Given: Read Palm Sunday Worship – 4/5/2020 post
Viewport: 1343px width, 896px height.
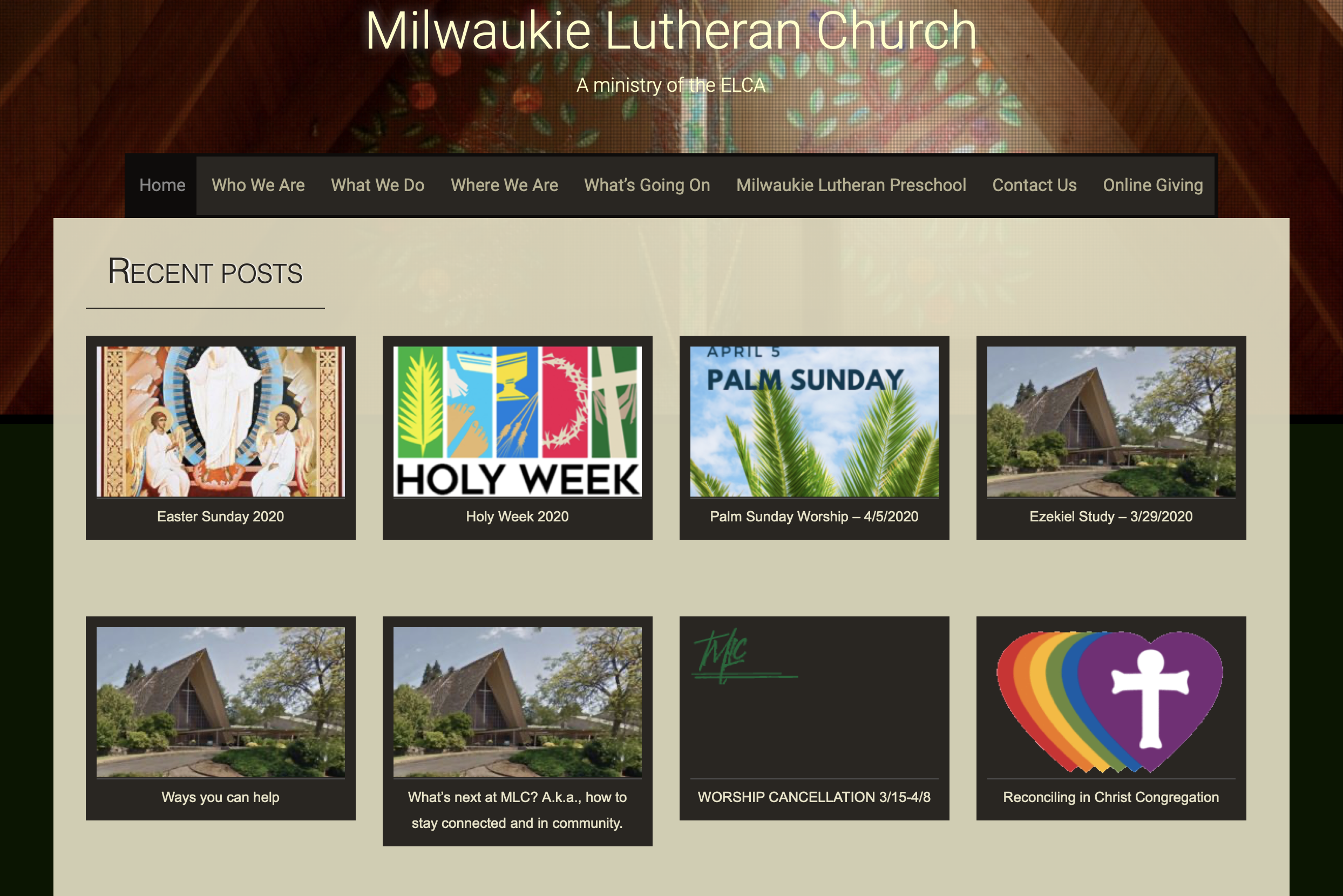Looking at the screenshot, I should click(x=815, y=517).
